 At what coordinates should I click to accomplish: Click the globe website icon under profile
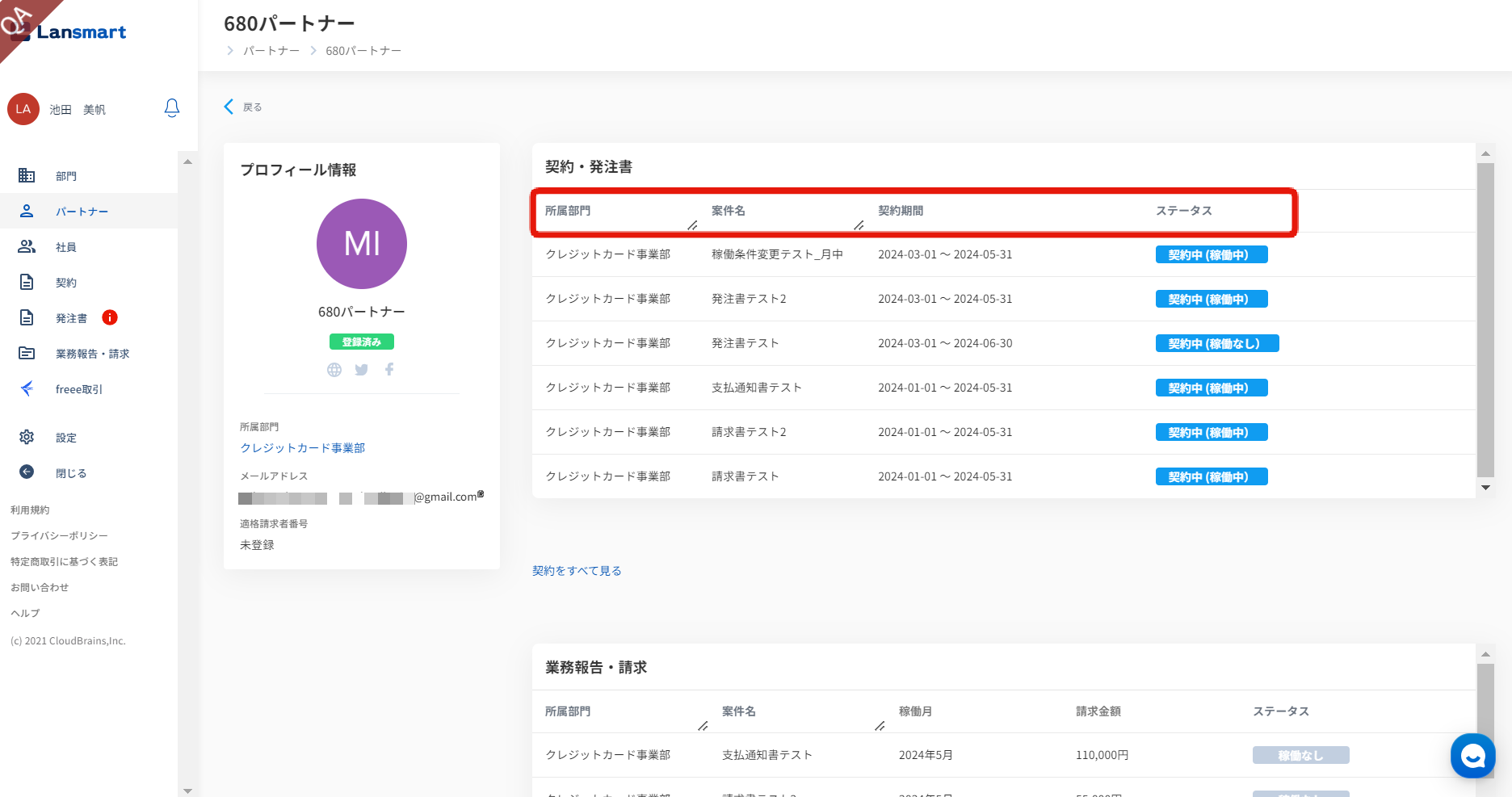click(334, 370)
